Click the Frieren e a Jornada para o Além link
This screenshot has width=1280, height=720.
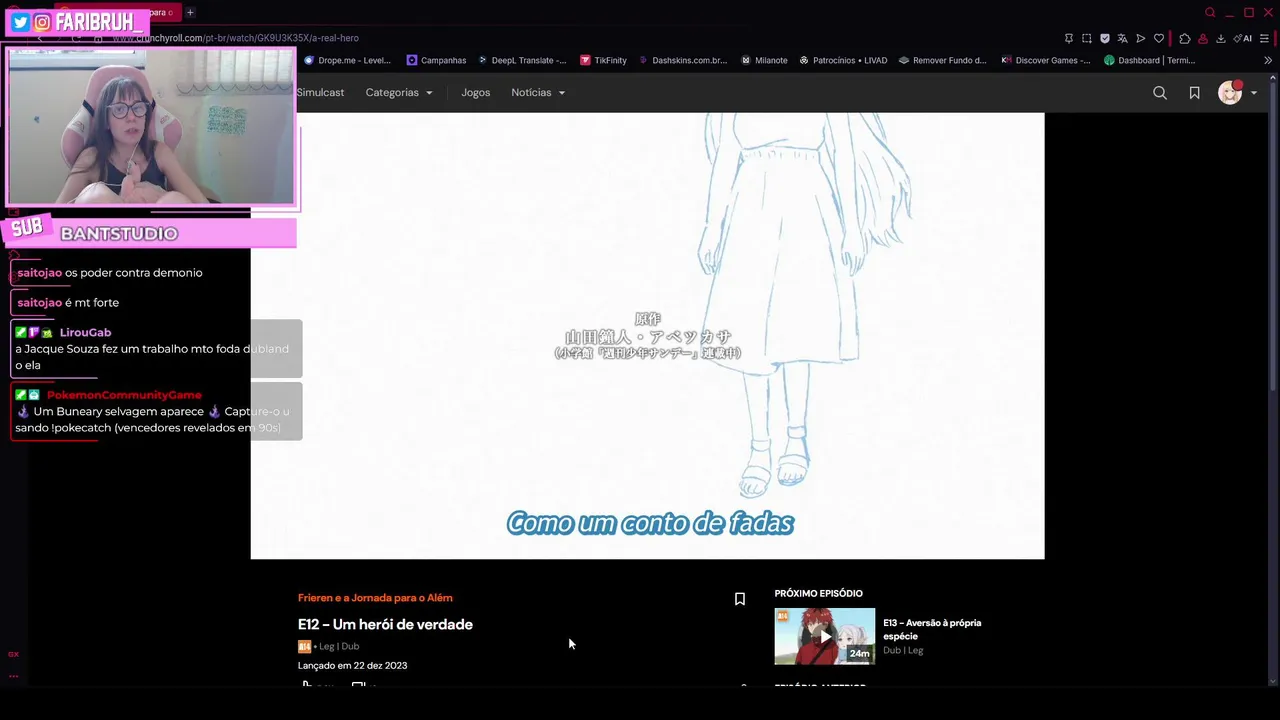click(375, 598)
